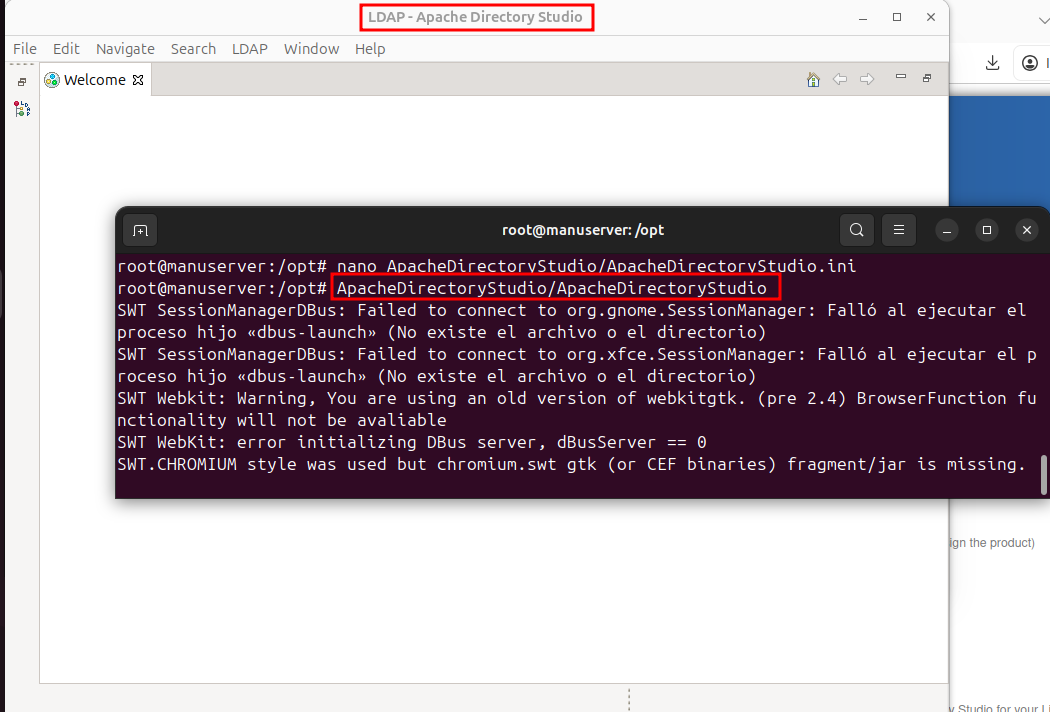Open the LDAP menu in menu bar
This screenshot has width=1050, height=712.
249,49
